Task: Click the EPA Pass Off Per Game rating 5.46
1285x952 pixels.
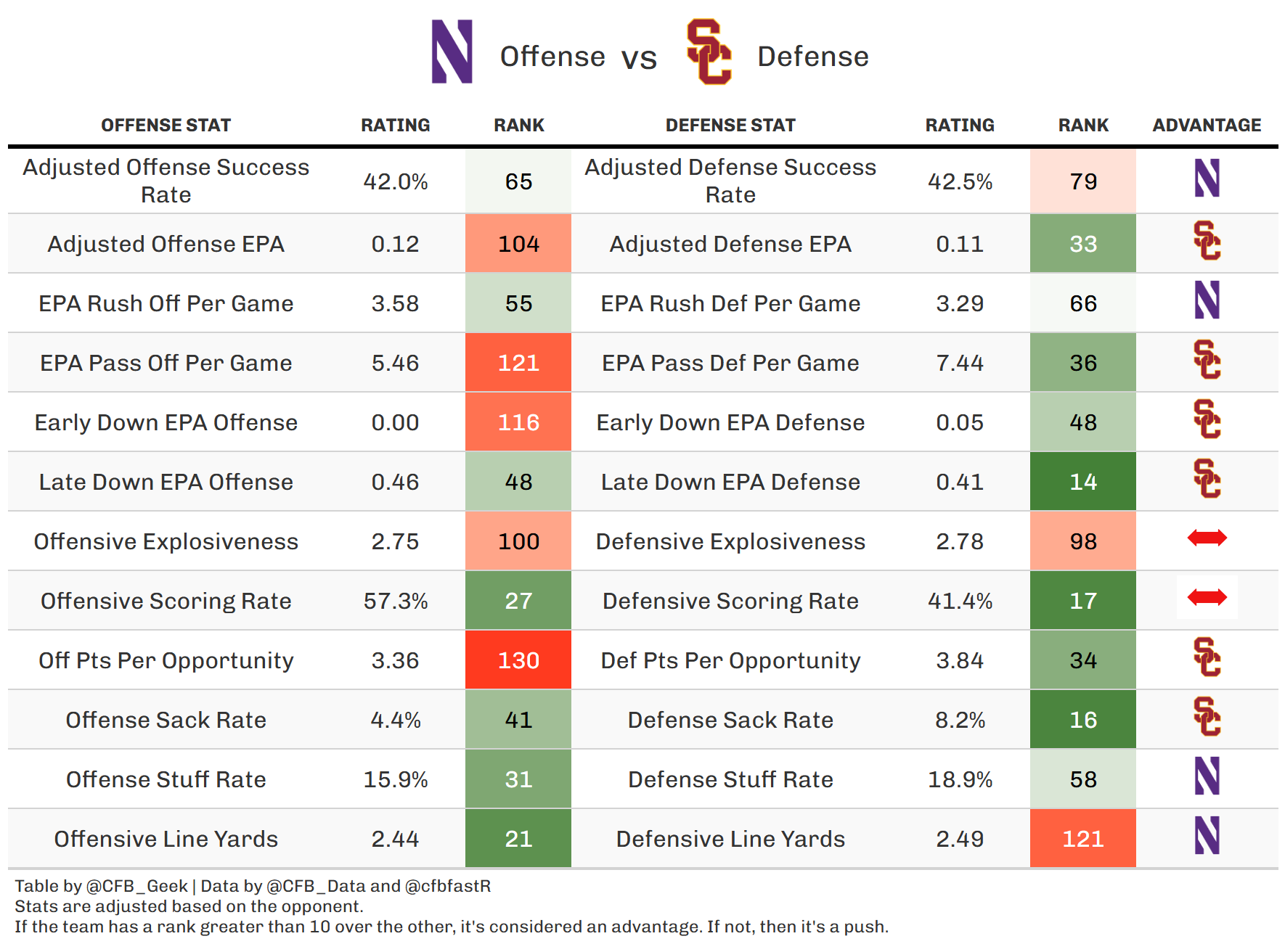Action: (395, 363)
